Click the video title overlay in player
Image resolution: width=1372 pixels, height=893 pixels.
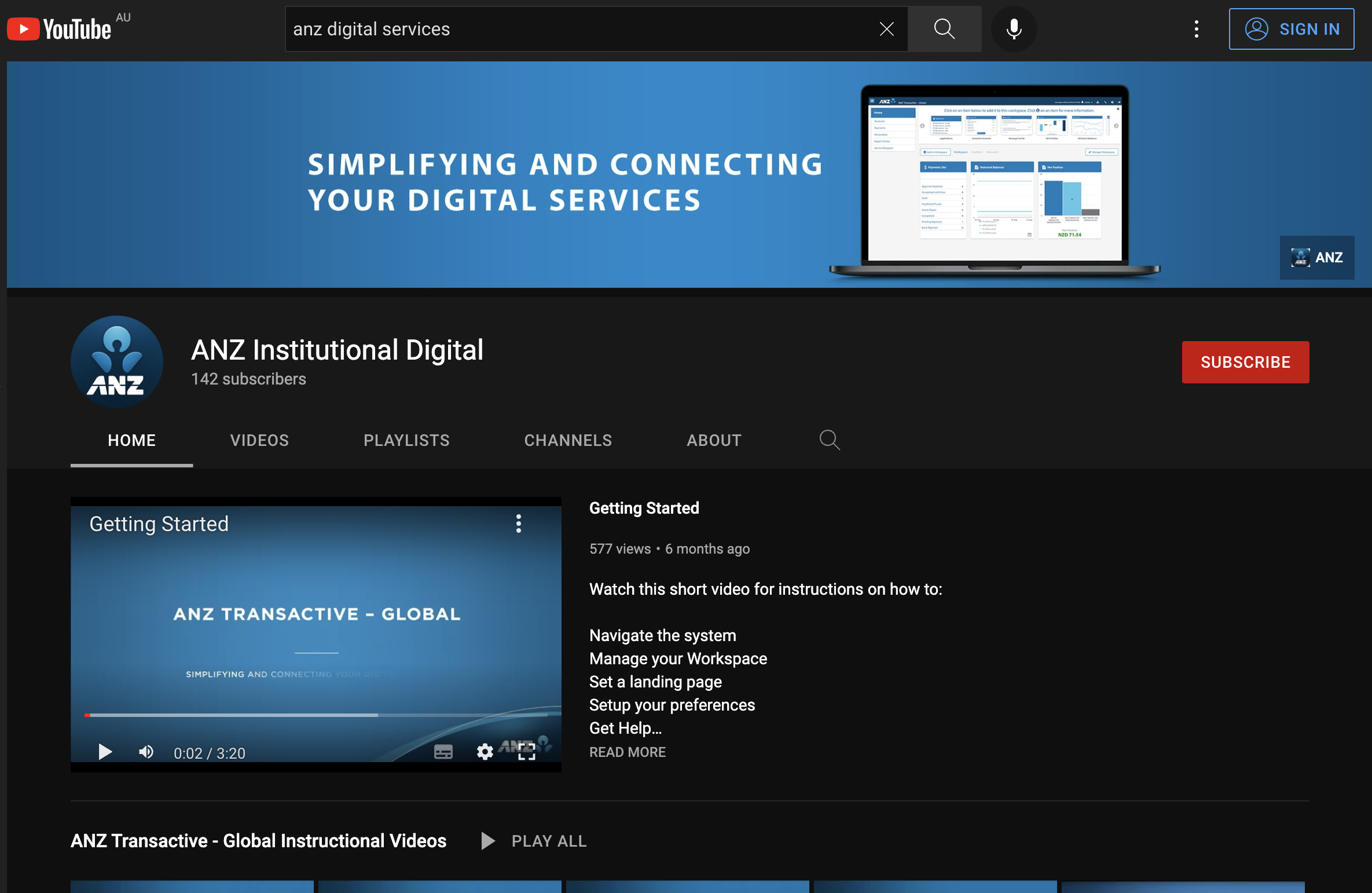pos(159,524)
